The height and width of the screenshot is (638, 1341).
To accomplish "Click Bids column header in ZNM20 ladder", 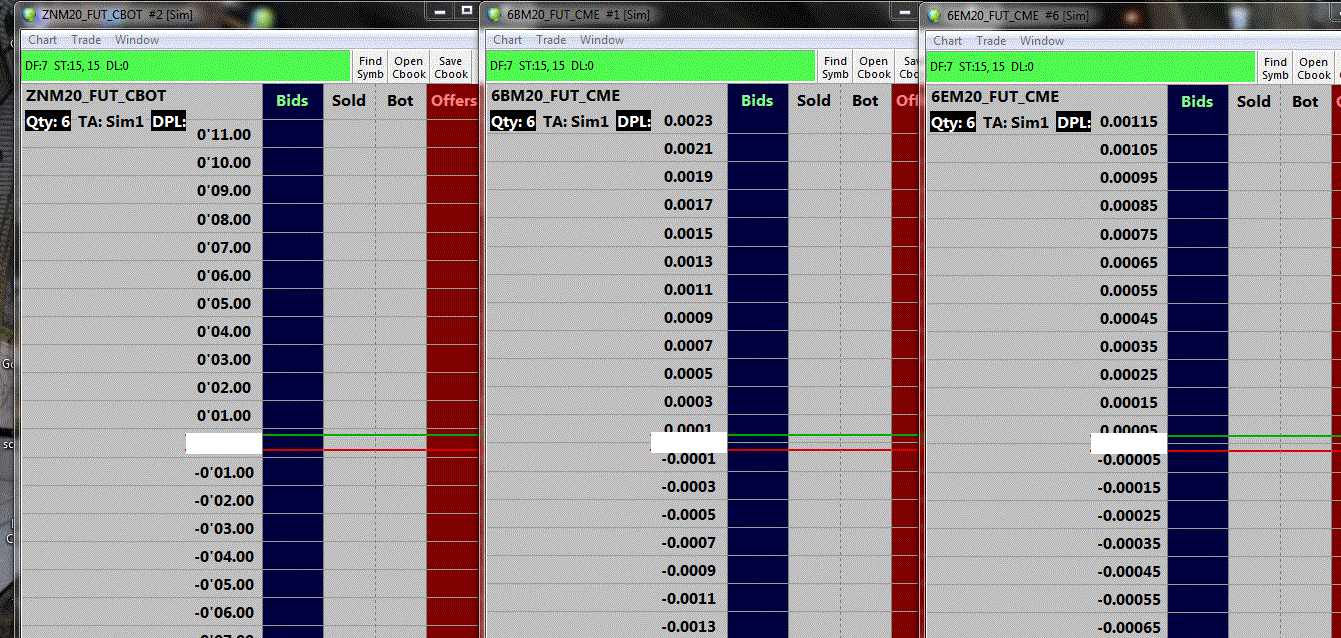I will click(x=292, y=101).
